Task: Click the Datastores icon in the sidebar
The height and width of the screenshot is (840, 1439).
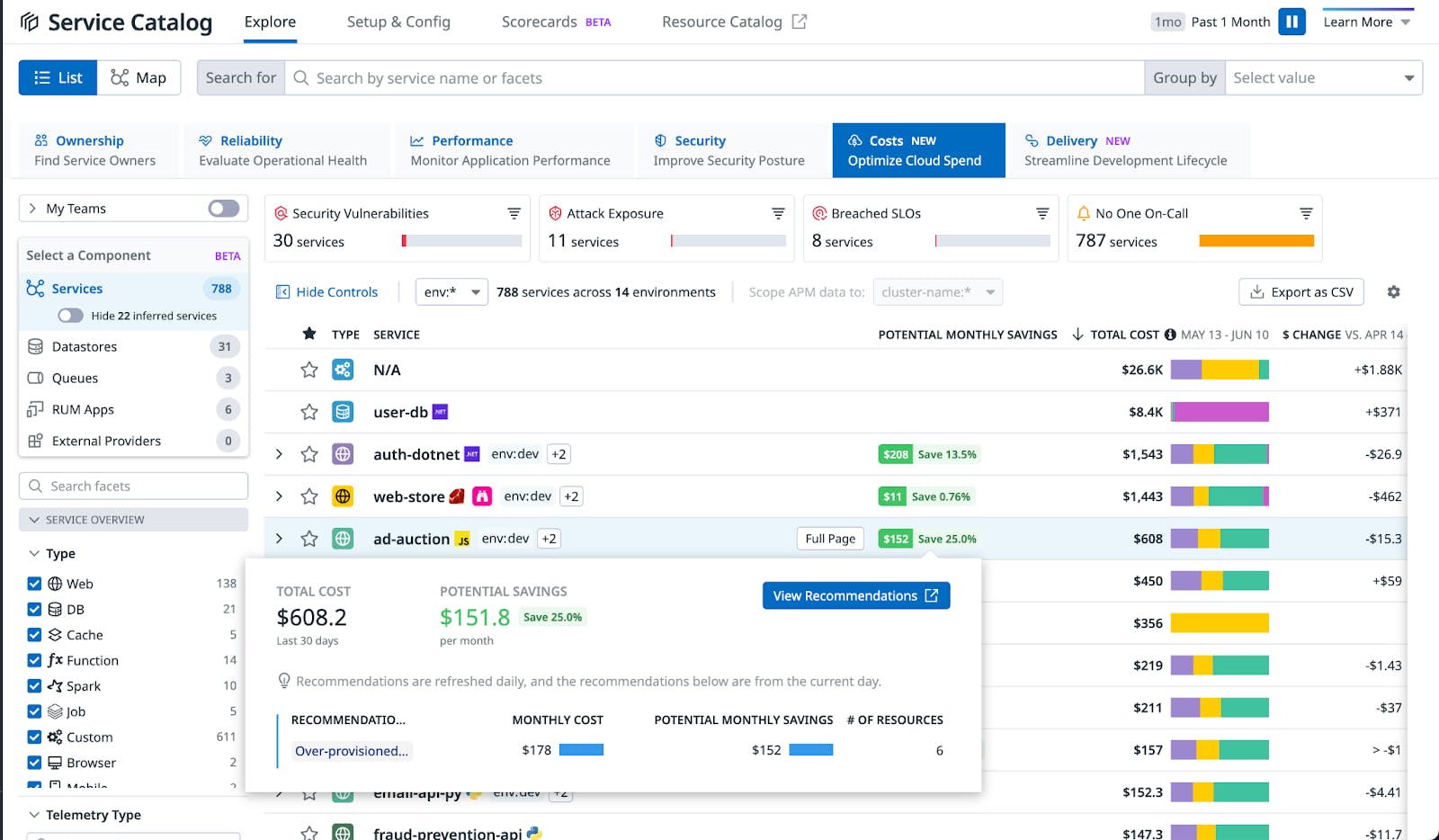Action: [x=34, y=346]
